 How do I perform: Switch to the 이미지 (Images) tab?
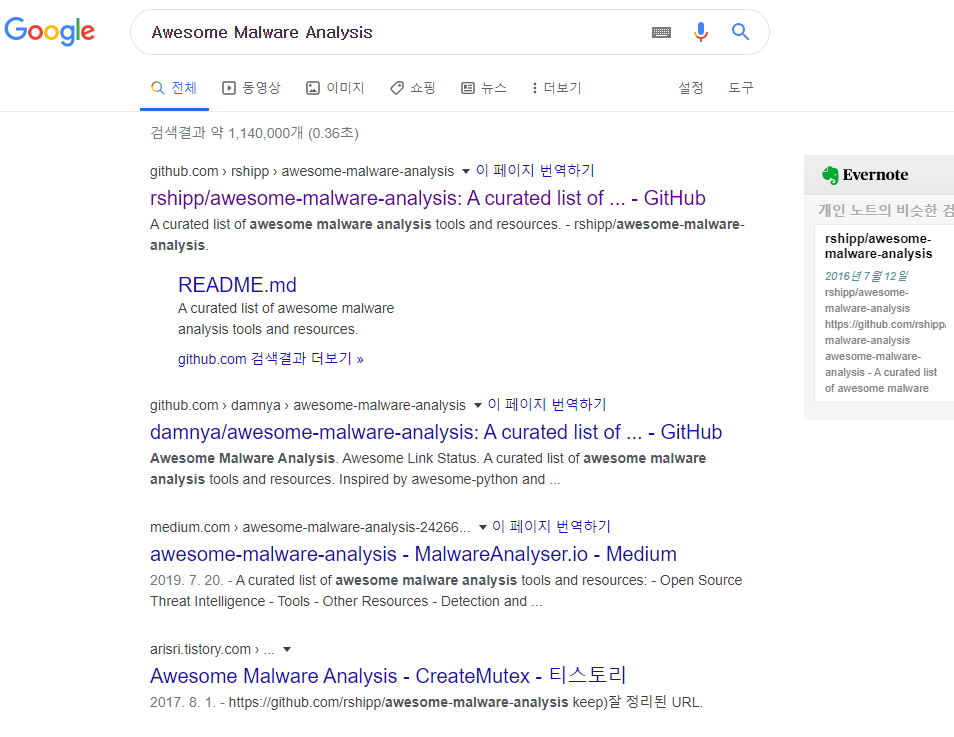[335, 88]
